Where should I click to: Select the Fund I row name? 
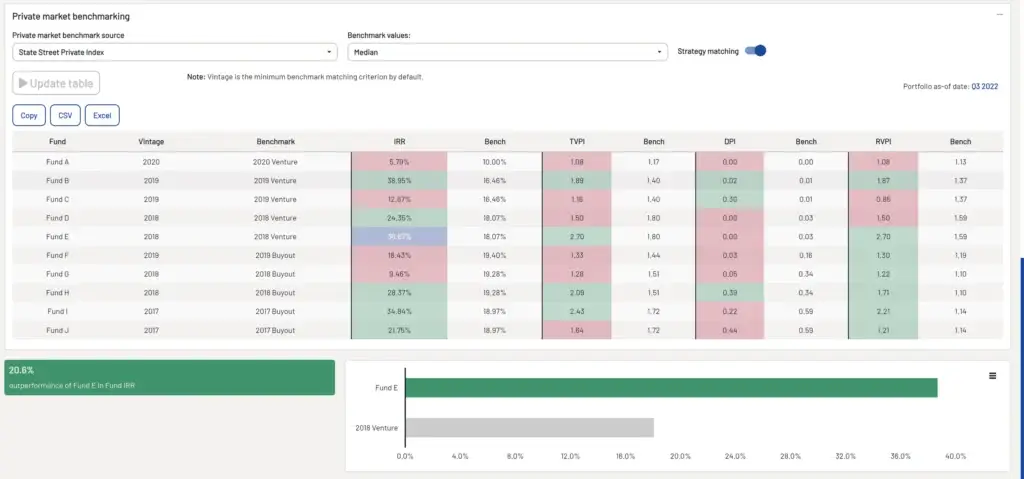click(x=57, y=312)
